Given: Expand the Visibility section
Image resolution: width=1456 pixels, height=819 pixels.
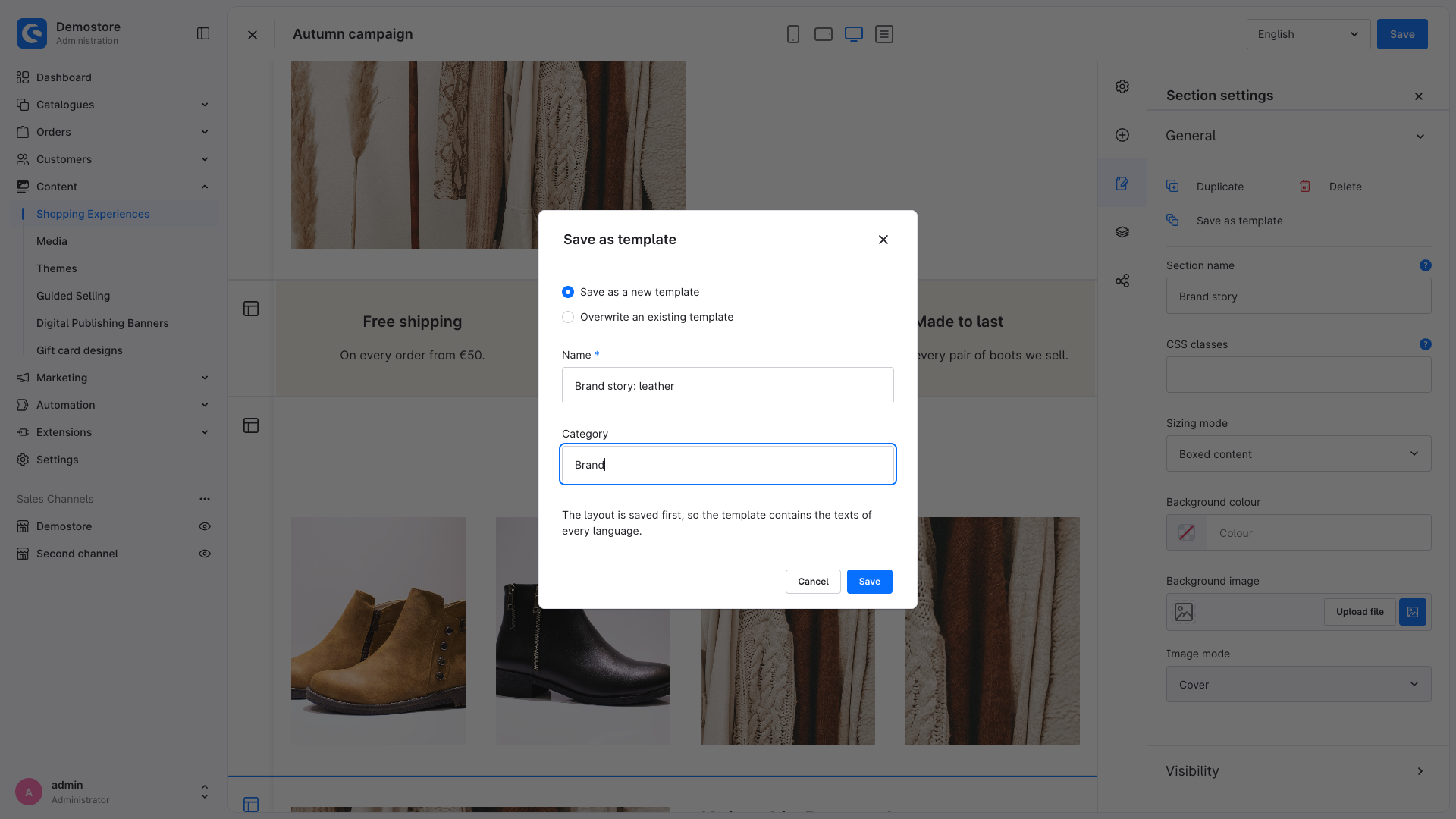Looking at the screenshot, I should (1298, 771).
